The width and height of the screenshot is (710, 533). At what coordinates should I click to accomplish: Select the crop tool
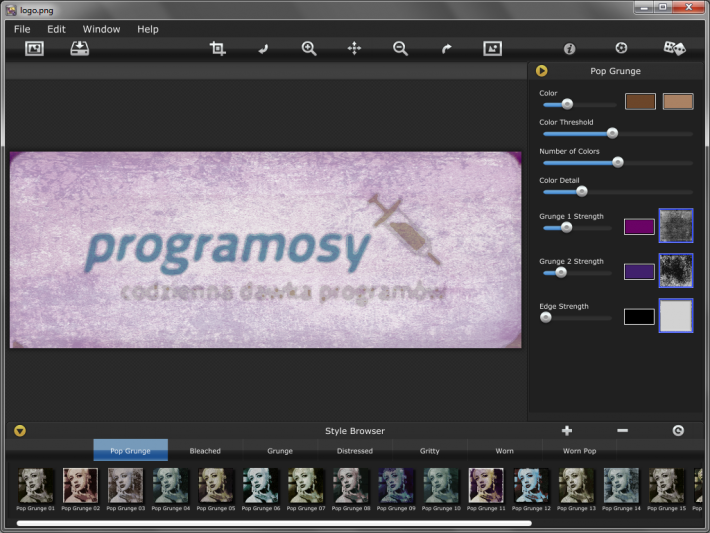(x=218, y=48)
